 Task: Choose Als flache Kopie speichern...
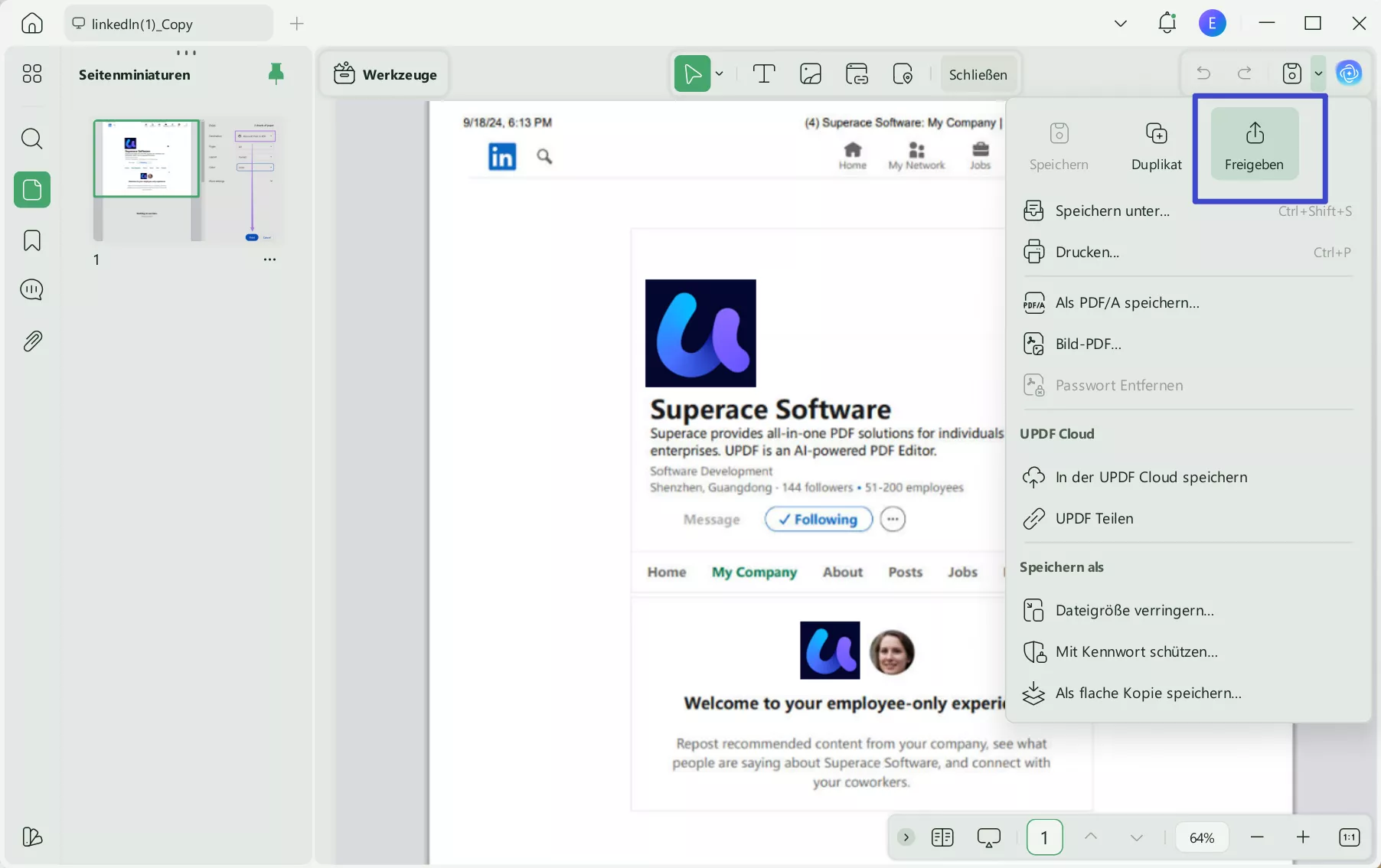coord(1187,693)
